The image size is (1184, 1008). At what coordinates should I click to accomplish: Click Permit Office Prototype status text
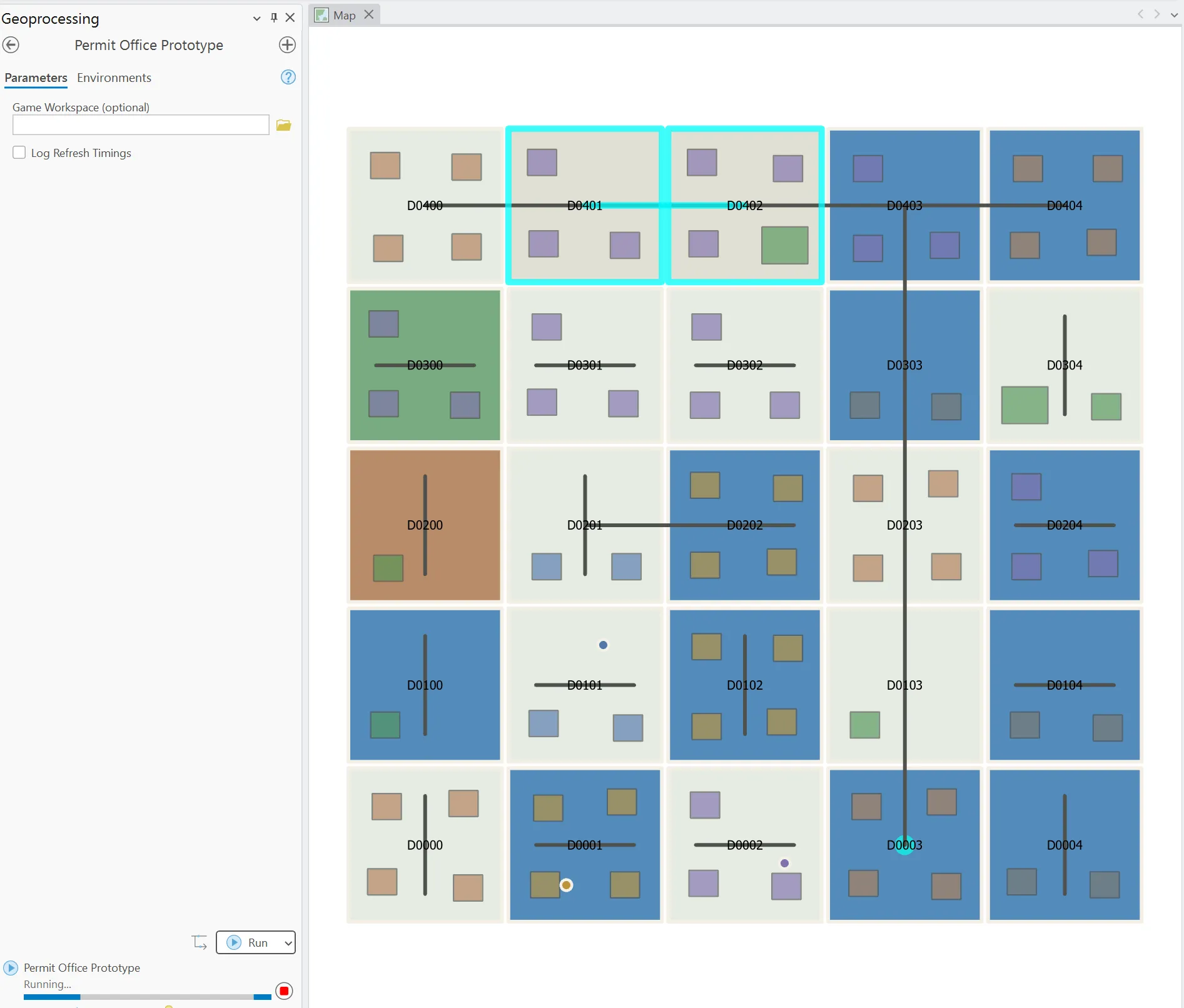point(82,968)
